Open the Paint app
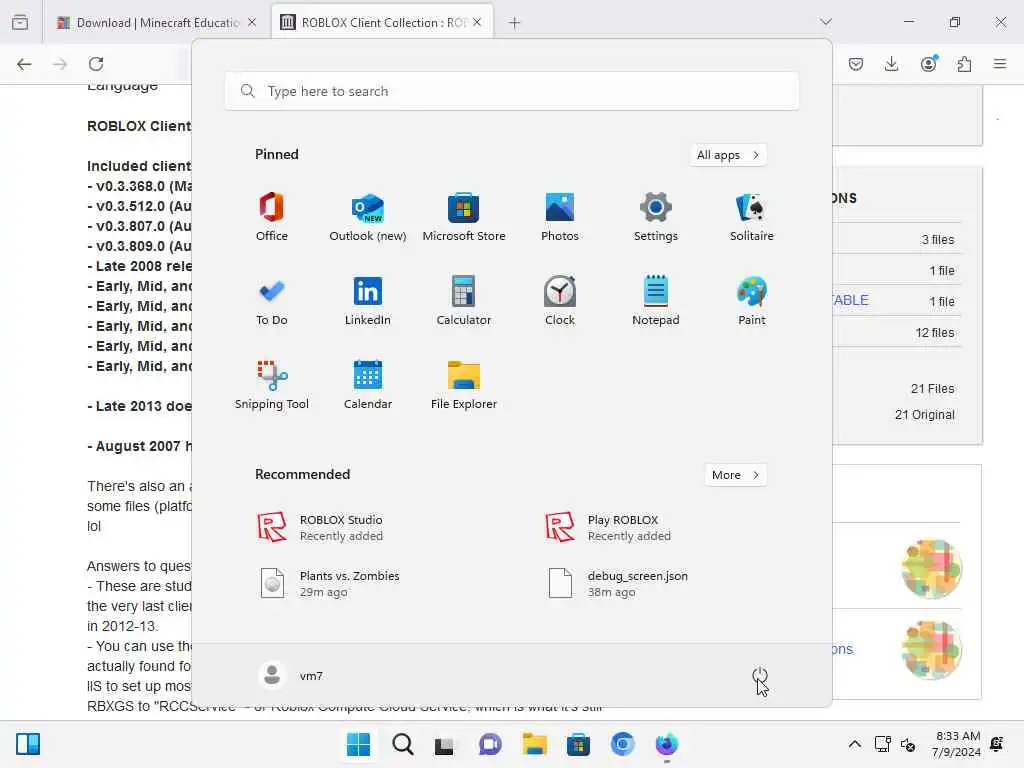The height and width of the screenshot is (768, 1024). [752, 301]
